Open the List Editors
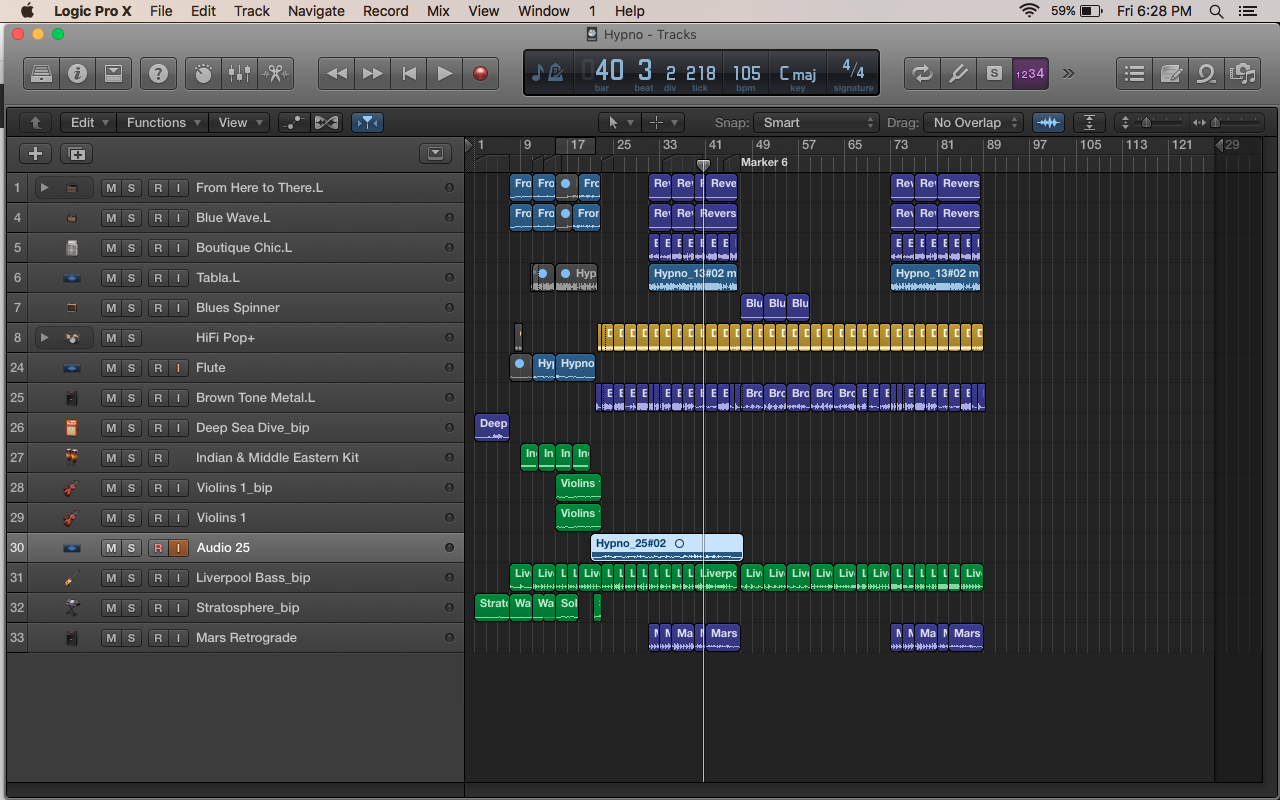 (x=1134, y=73)
